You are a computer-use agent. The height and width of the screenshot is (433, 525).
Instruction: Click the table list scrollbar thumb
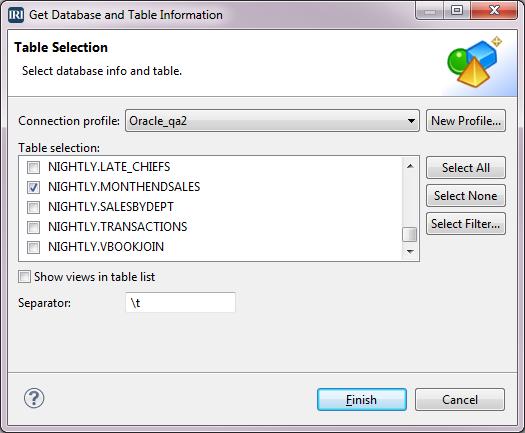tap(410, 234)
